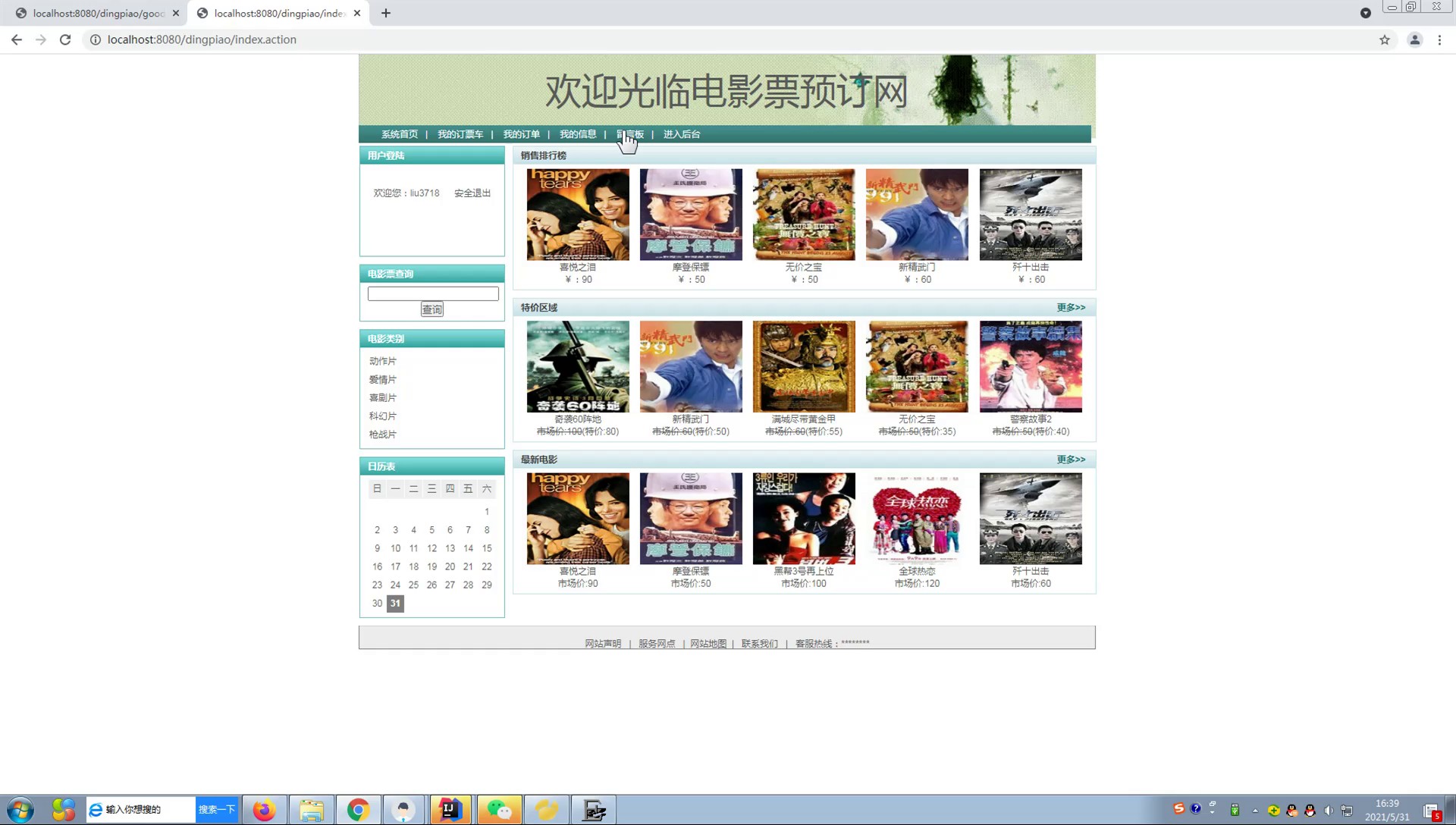Image resolution: width=1456 pixels, height=825 pixels.
Task: Open the 新精武门 poster in the special-price section
Action: [691, 367]
